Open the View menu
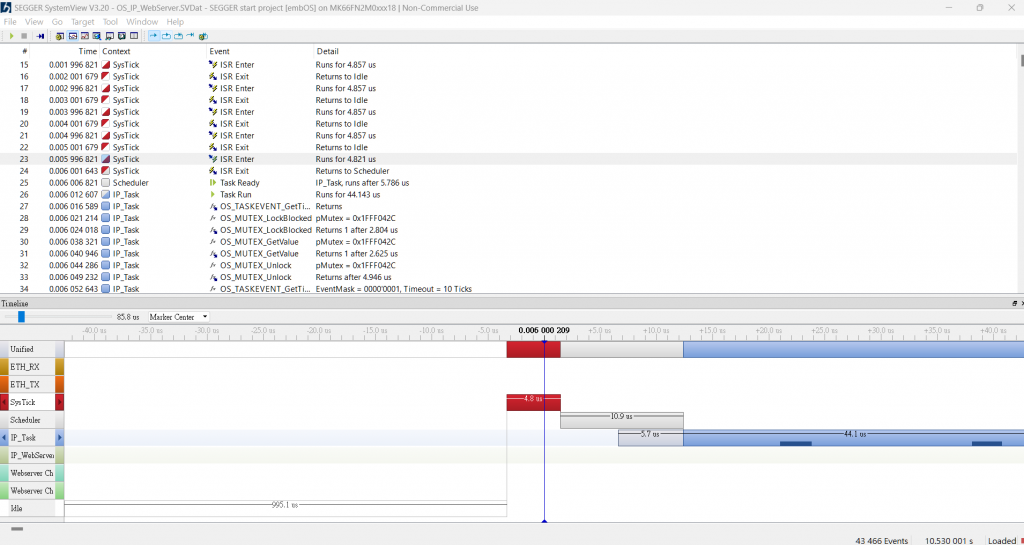The image size is (1024, 545). (x=34, y=22)
